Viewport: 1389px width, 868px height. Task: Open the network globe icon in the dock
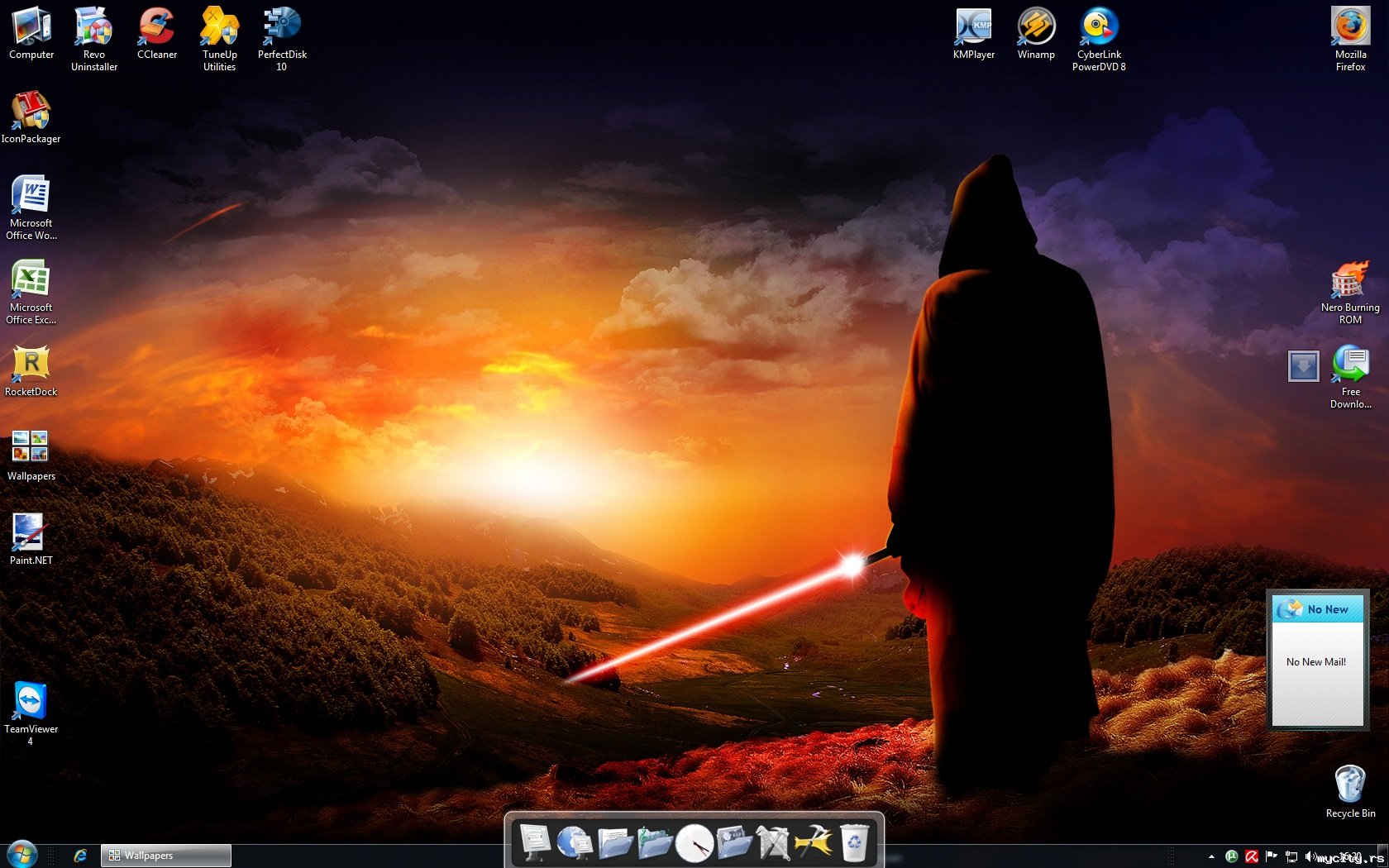point(574,842)
